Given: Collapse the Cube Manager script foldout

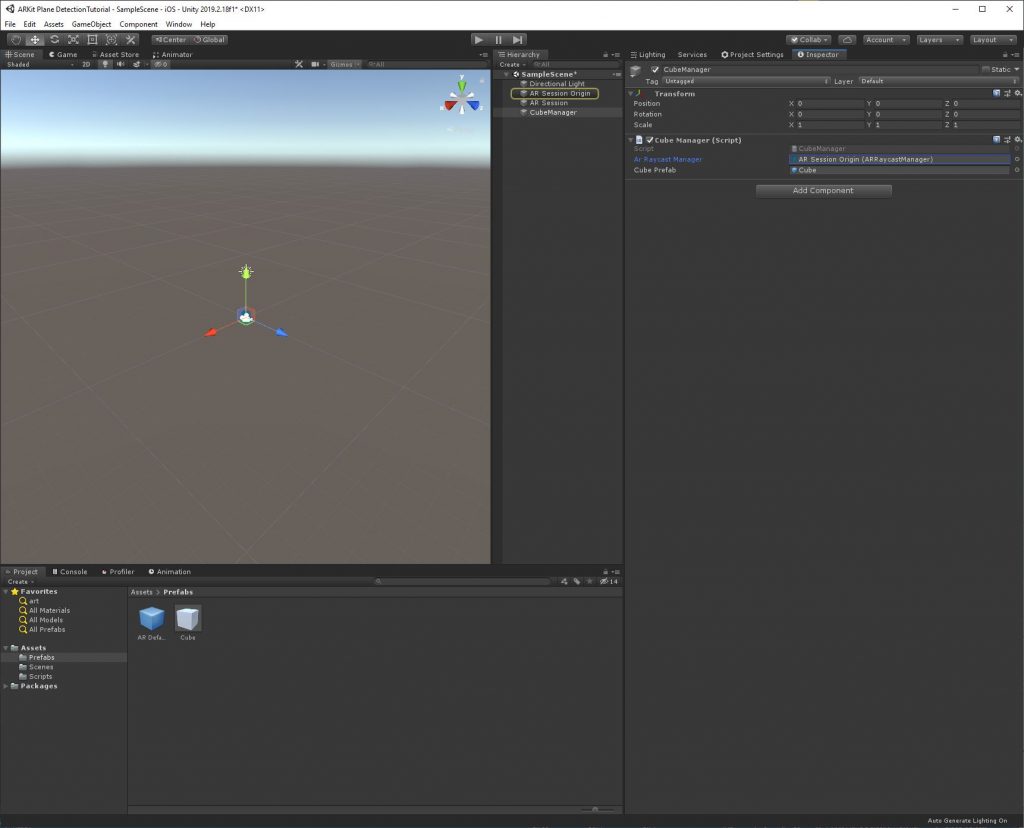Looking at the screenshot, I should (631, 140).
